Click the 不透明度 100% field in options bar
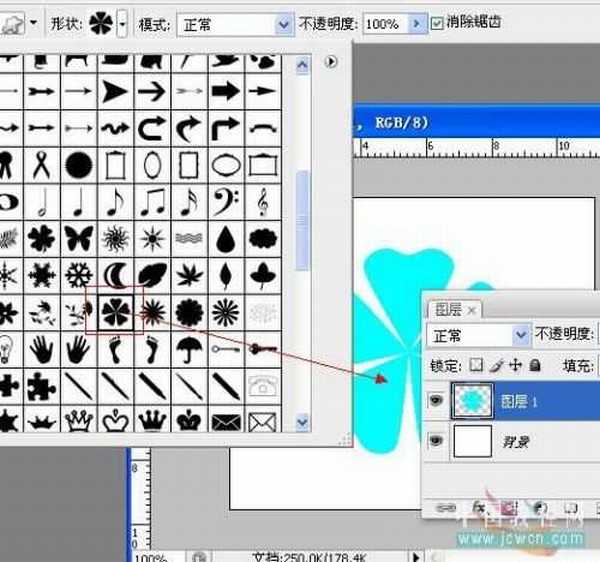 [x=384, y=23]
